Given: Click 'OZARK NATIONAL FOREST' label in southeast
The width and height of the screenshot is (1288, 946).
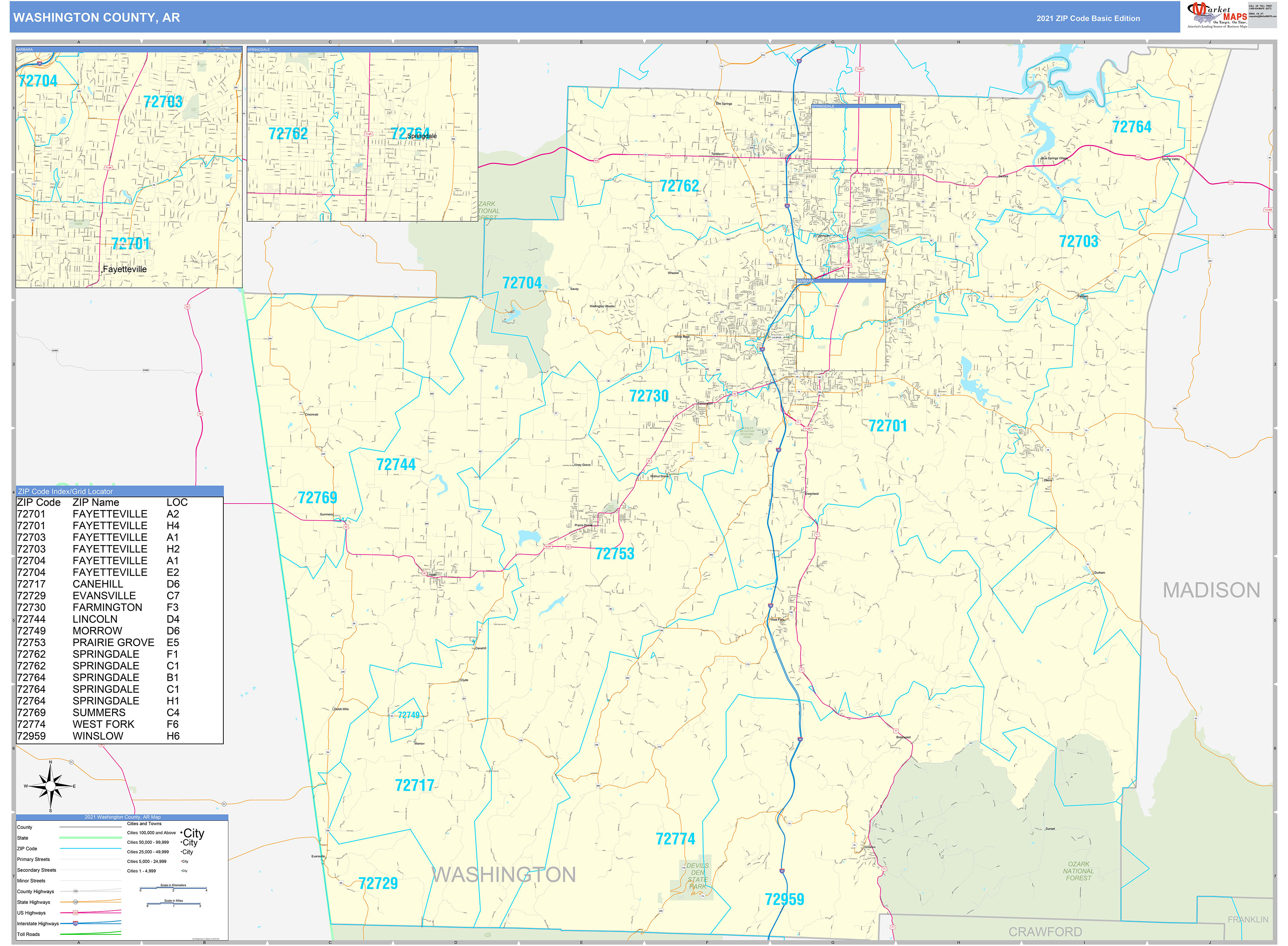Looking at the screenshot, I should pos(1078,871).
